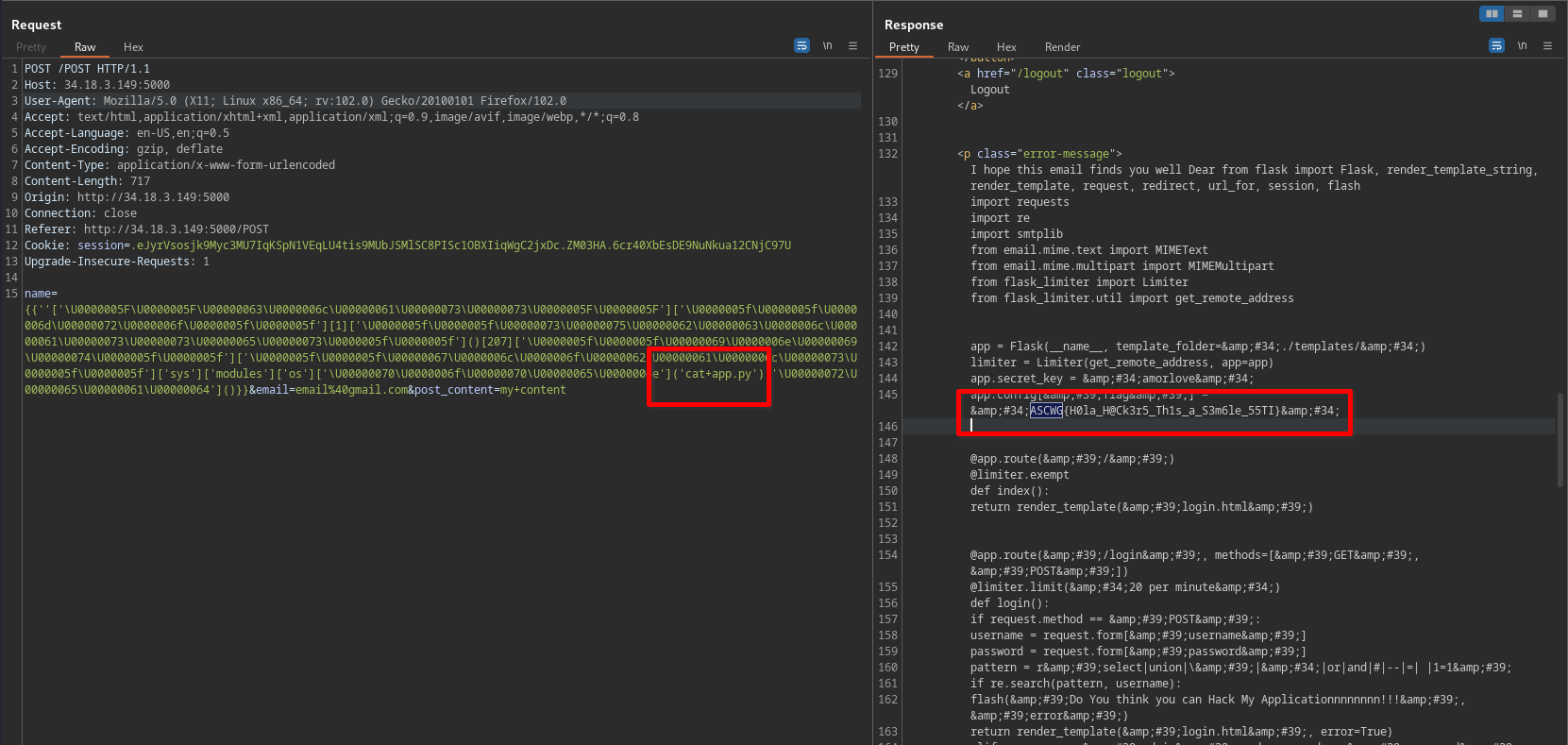Switch Request view to Raw tab
This screenshot has width=1568, height=745.
85,47
